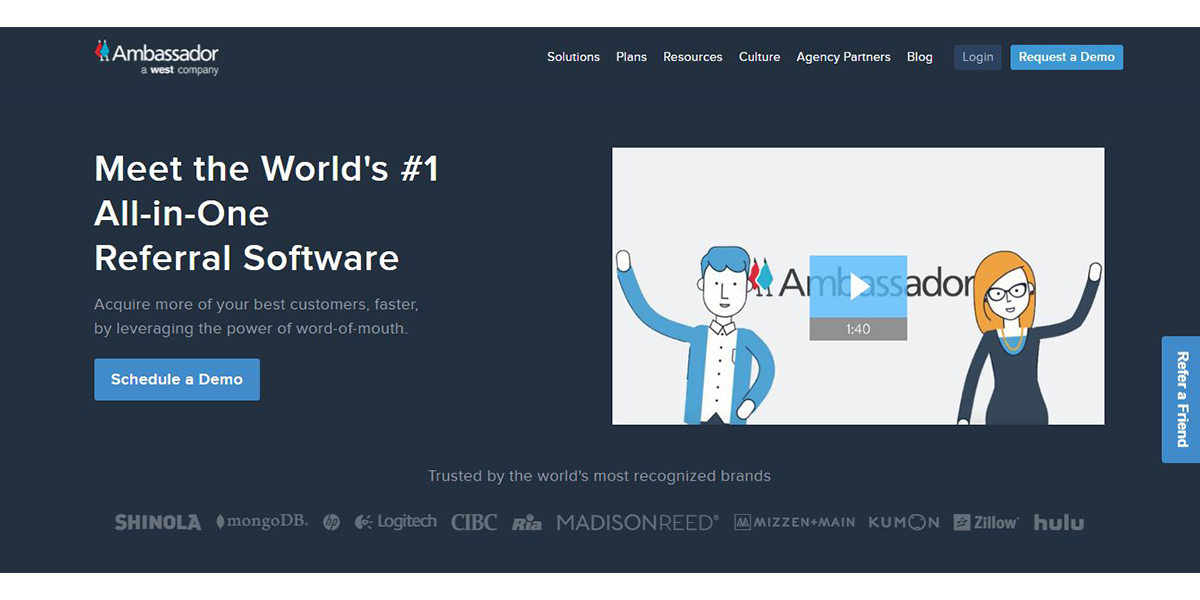Image resolution: width=1200 pixels, height=600 pixels.
Task: Click the mongoDB brand logo
Action: tap(262, 522)
